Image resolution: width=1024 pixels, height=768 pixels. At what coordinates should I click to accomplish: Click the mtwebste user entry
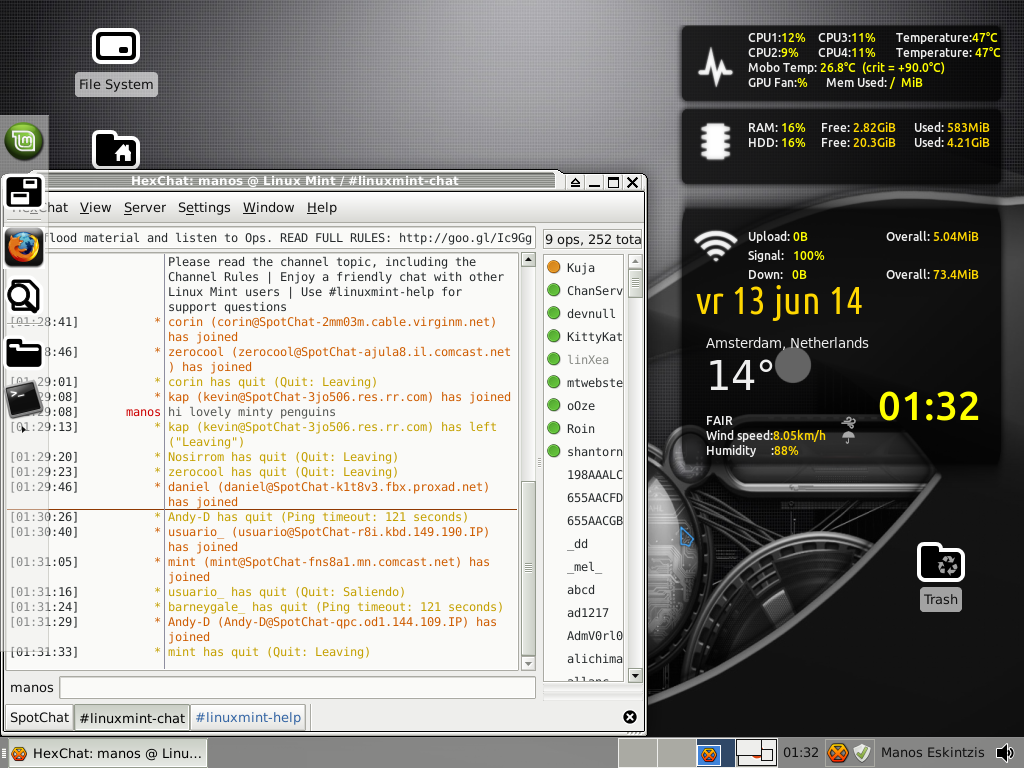click(x=583, y=382)
